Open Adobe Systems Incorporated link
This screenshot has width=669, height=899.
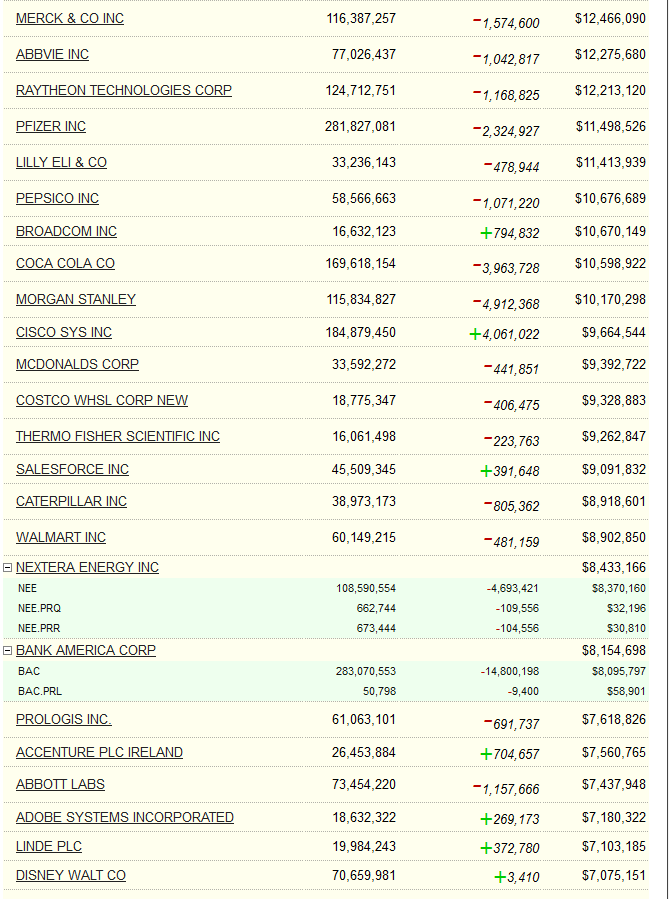click(125, 818)
